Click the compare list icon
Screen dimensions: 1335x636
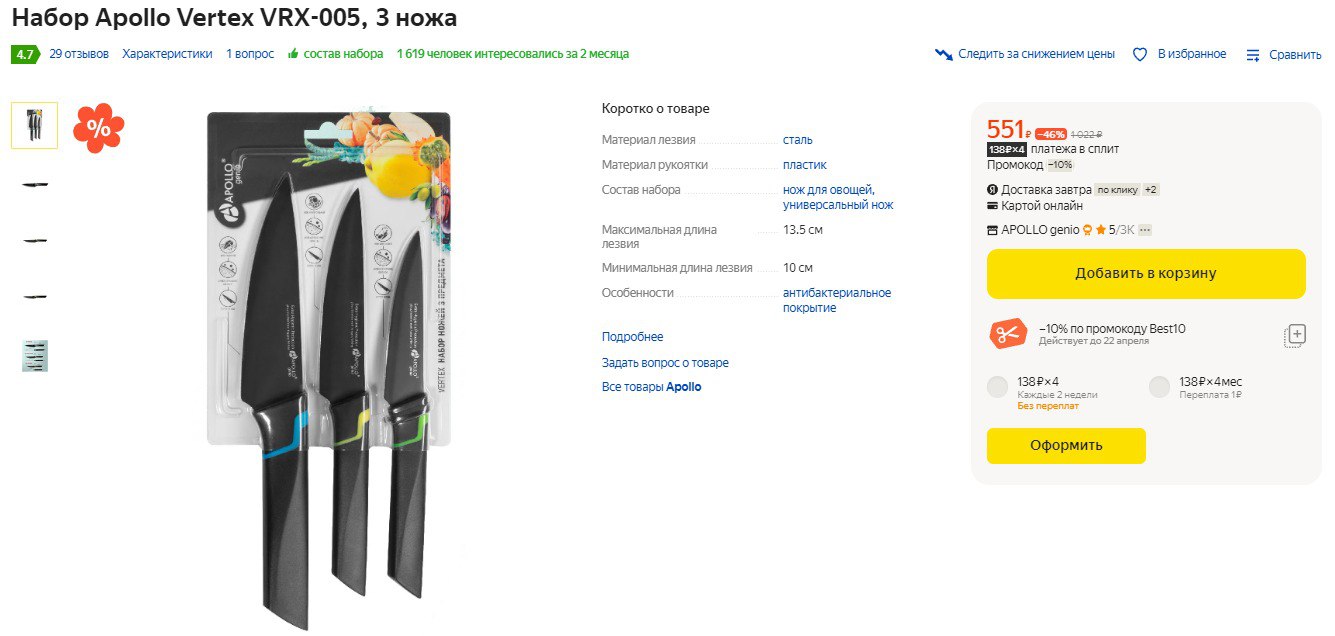(1253, 55)
